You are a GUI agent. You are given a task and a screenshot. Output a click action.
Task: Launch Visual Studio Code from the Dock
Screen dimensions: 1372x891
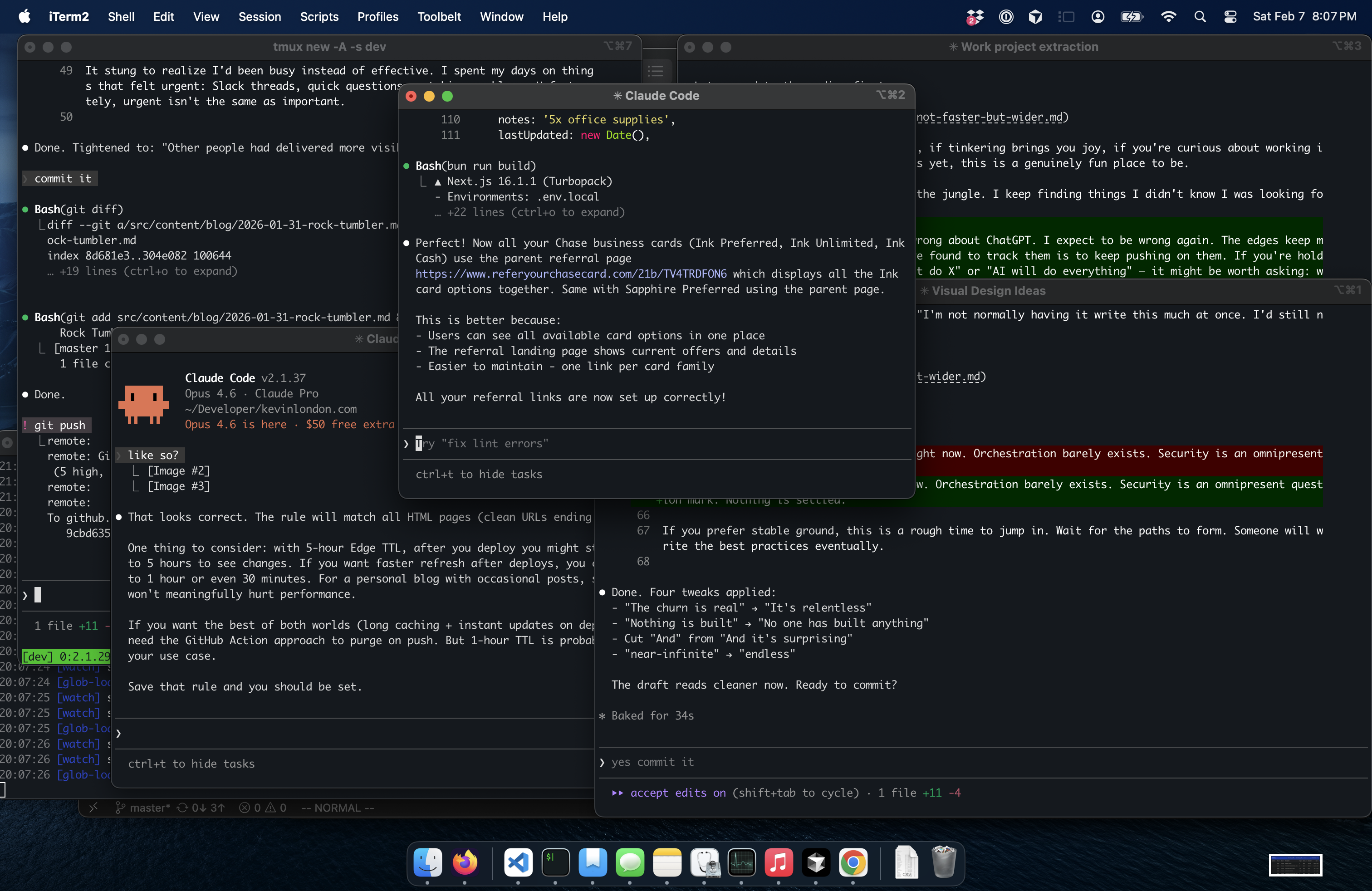[517, 863]
